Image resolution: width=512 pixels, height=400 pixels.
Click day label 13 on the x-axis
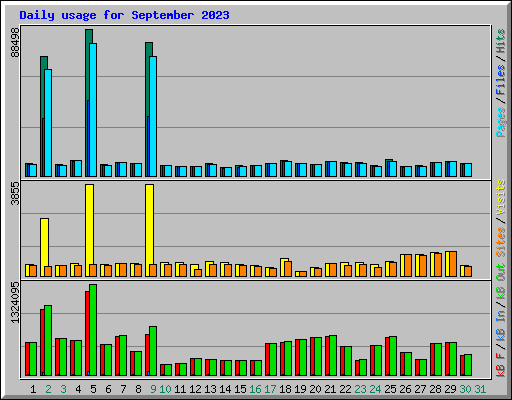click(210, 389)
